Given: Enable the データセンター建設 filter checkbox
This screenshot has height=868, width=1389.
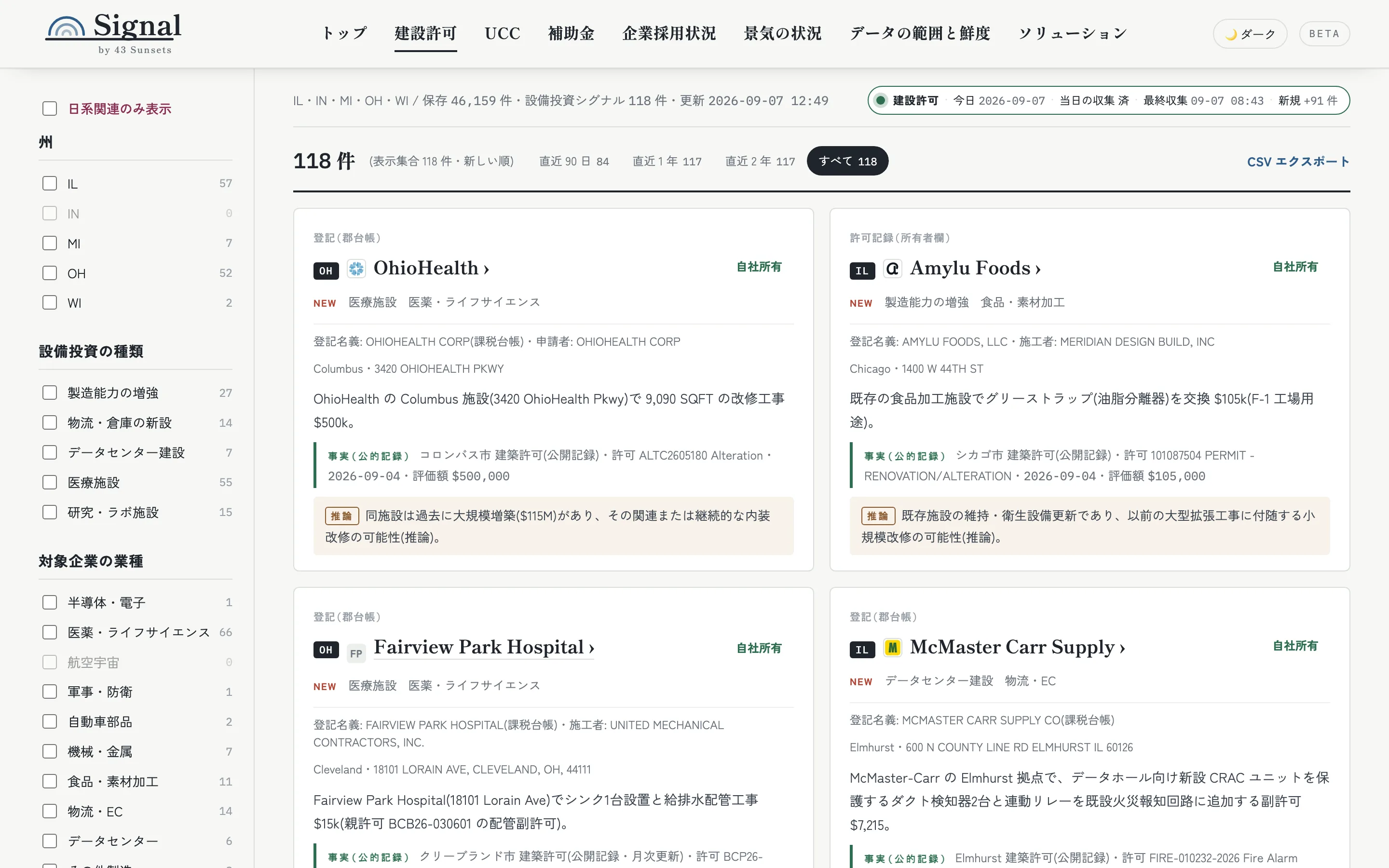Looking at the screenshot, I should [x=50, y=452].
